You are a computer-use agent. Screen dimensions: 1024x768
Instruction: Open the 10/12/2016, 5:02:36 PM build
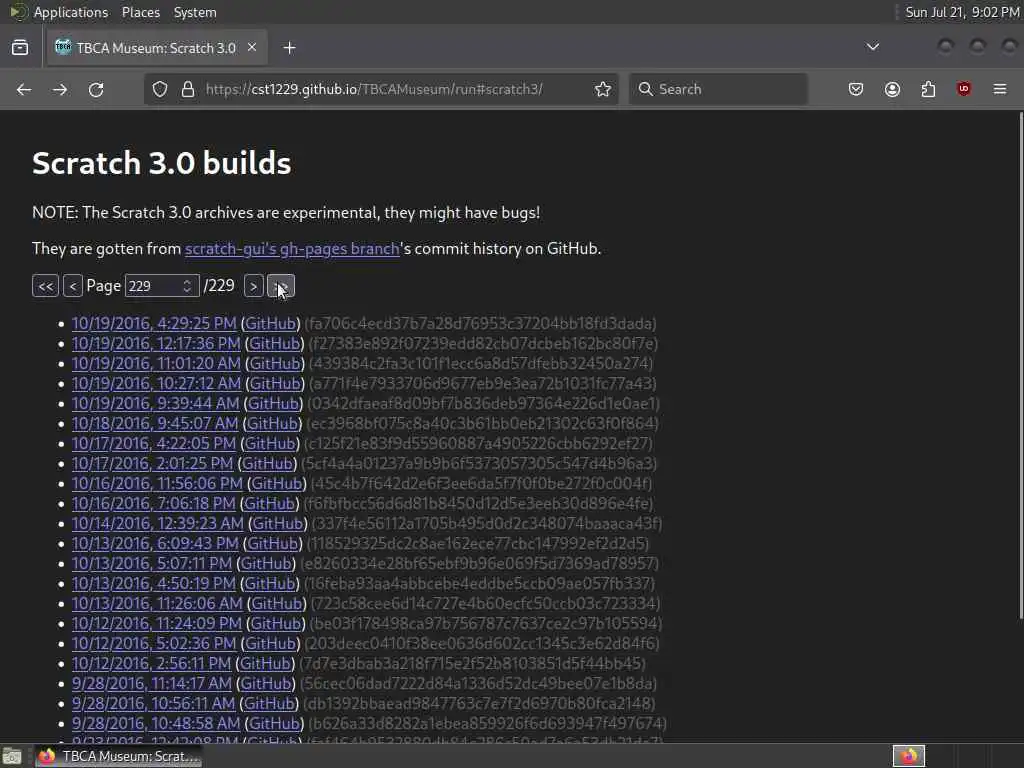[x=153, y=643]
